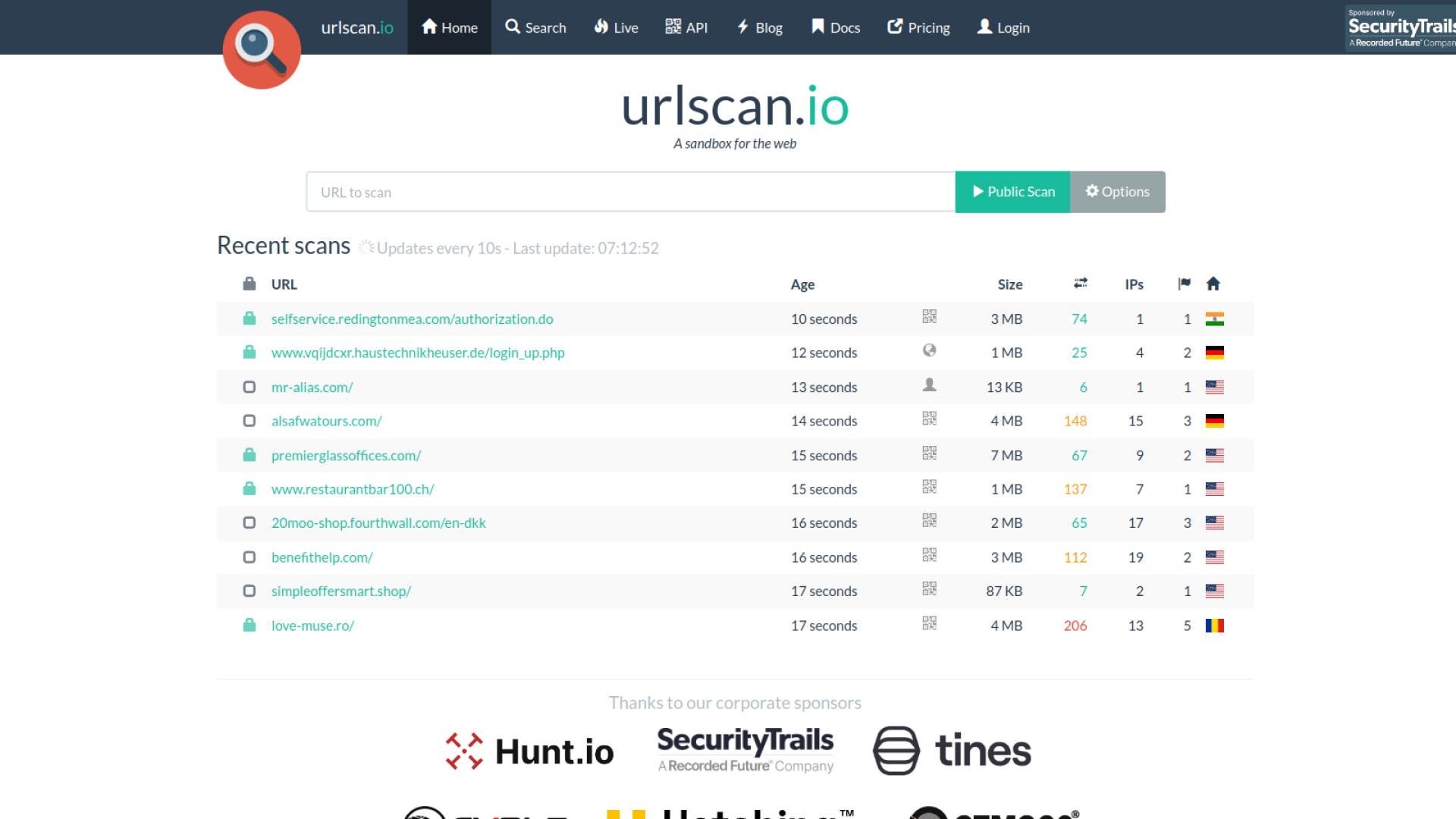Image resolution: width=1456 pixels, height=819 pixels.
Task: Click the URL to scan input field
Action: point(629,192)
